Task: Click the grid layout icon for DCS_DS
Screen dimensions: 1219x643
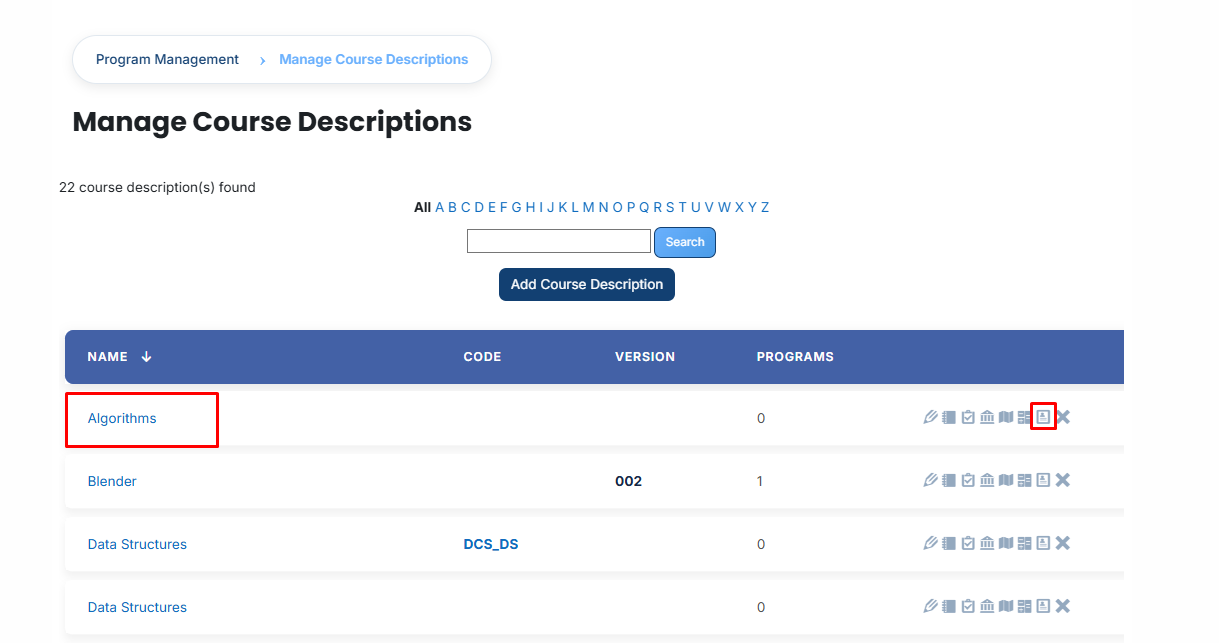Action: coord(1024,543)
